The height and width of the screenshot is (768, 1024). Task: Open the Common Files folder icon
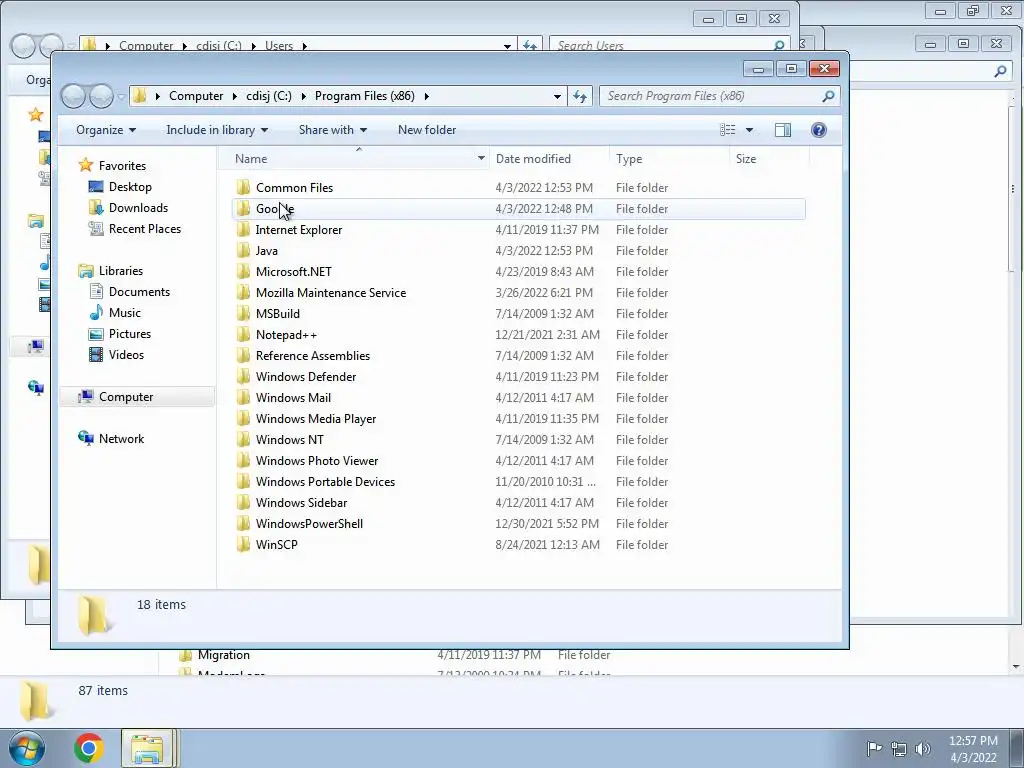coord(243,187)
